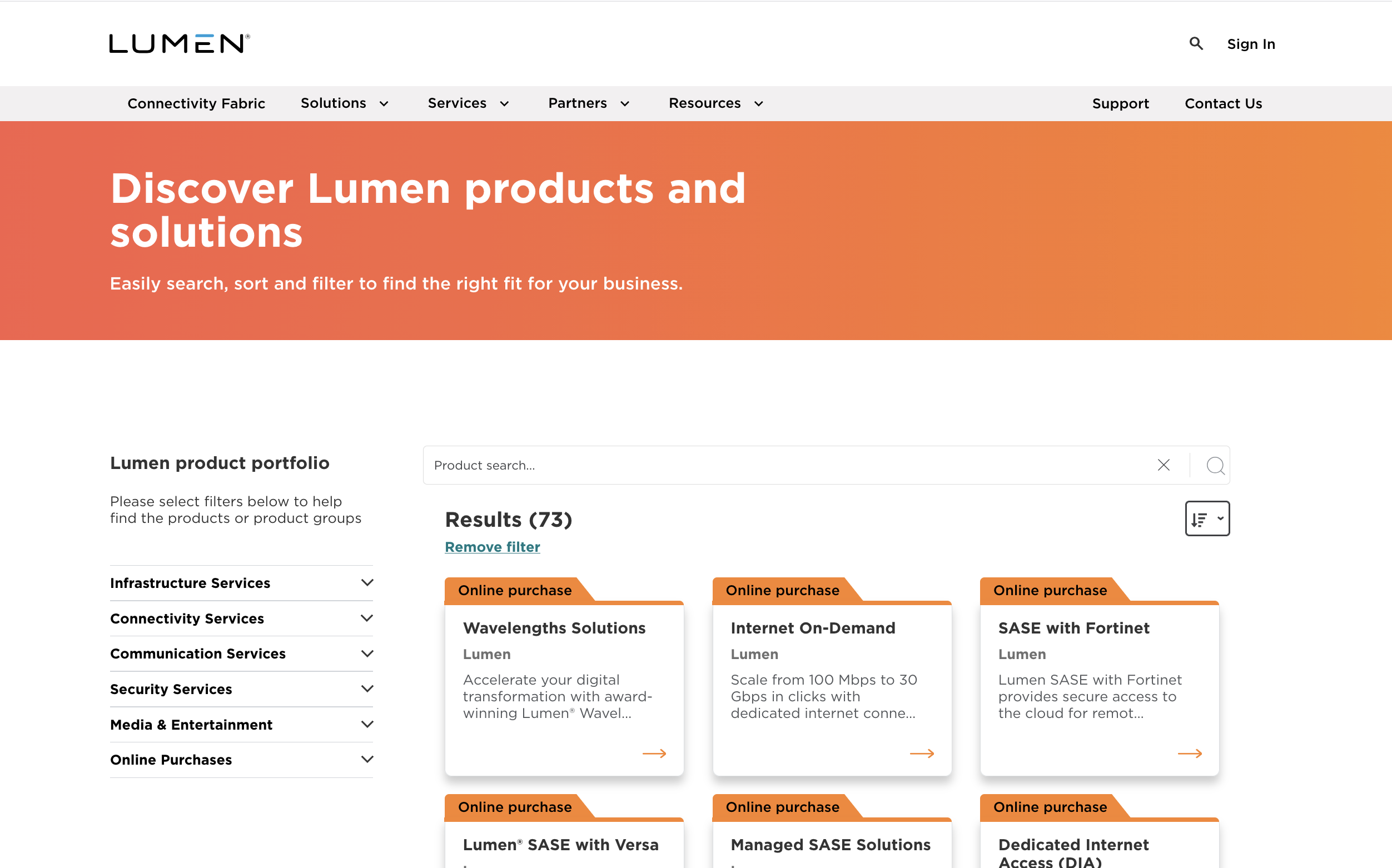Open the results sort order dropdown
Viewport: 1392px width, 868px height.
pos(1207,518)
